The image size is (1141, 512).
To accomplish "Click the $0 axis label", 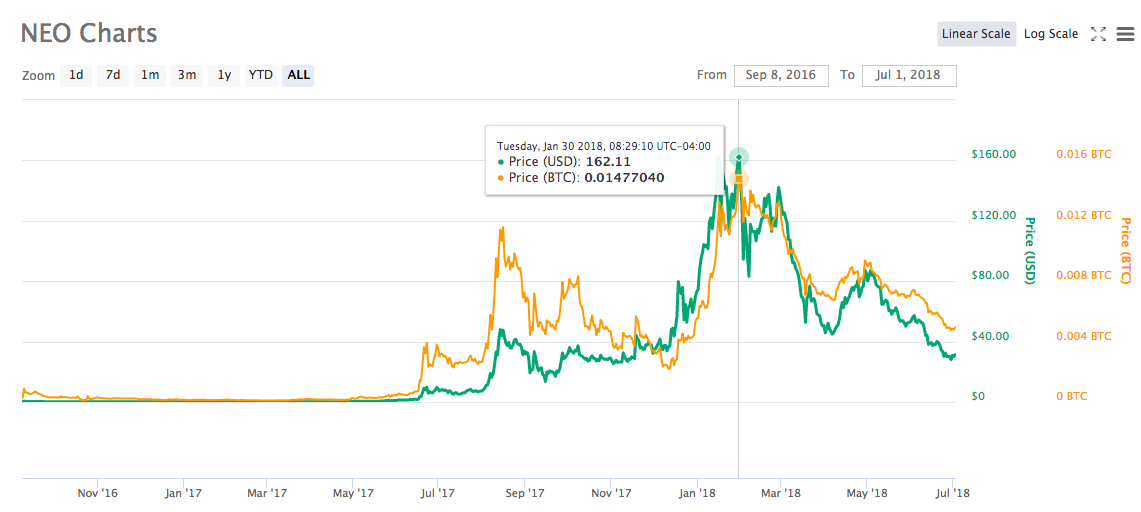I will [979, 396].
